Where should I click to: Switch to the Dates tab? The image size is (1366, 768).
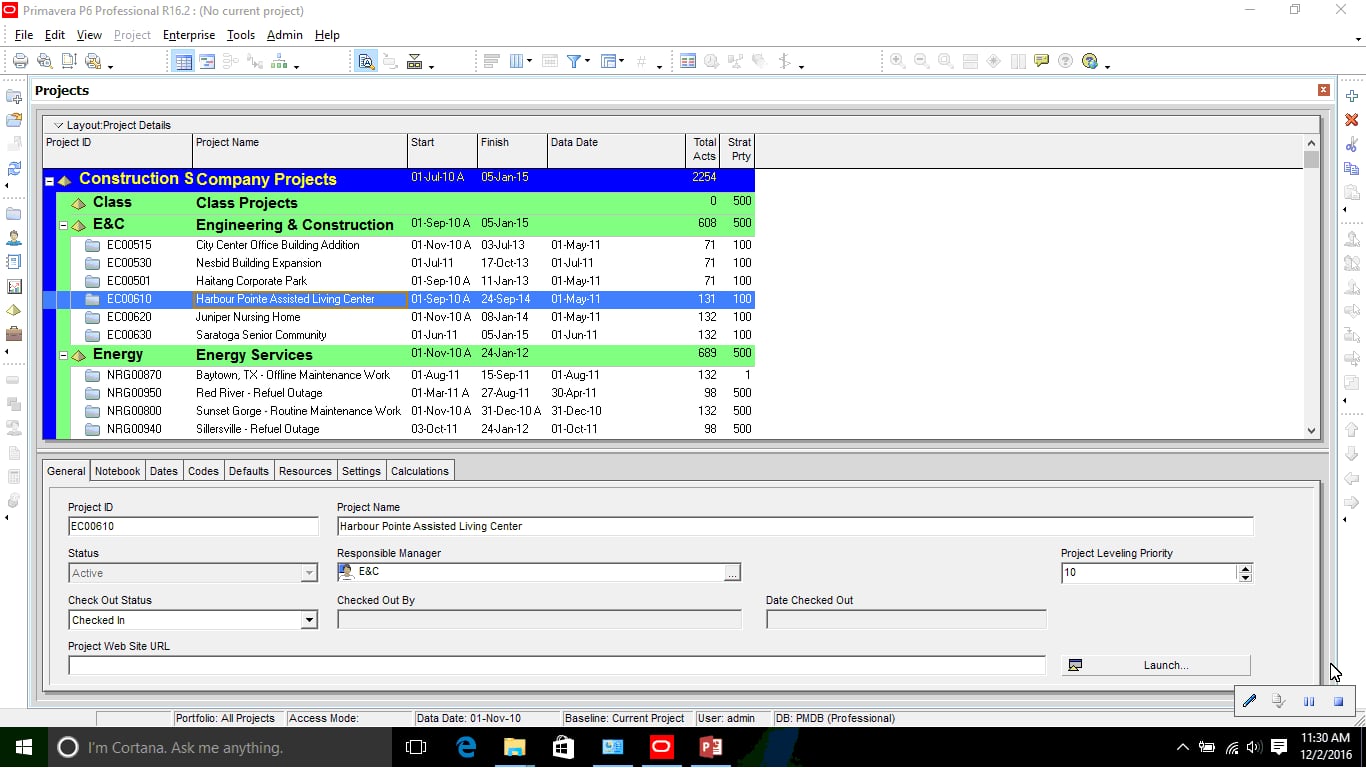164,471
